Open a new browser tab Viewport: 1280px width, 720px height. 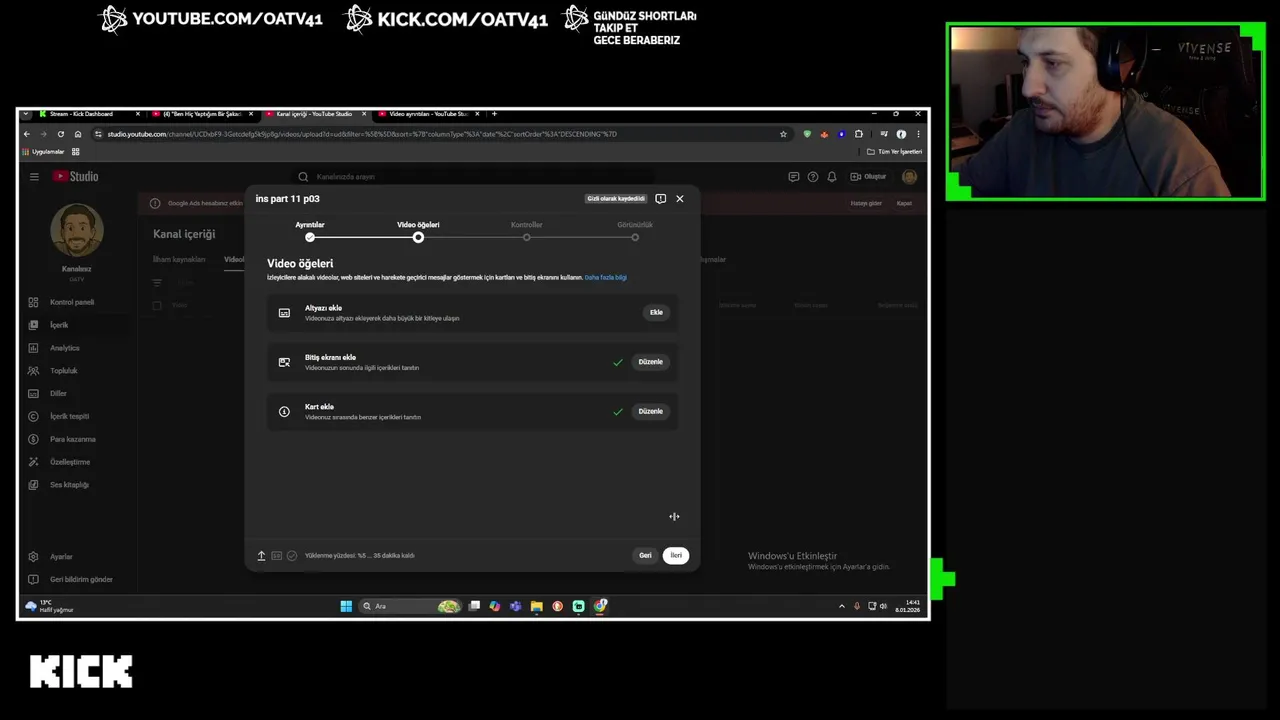coord(494,114)
